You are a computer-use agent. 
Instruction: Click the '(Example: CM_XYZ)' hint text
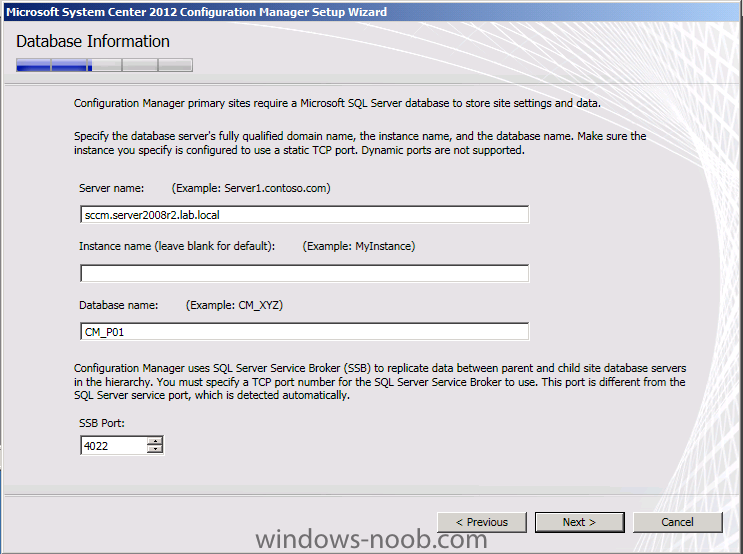coord(235,305)
